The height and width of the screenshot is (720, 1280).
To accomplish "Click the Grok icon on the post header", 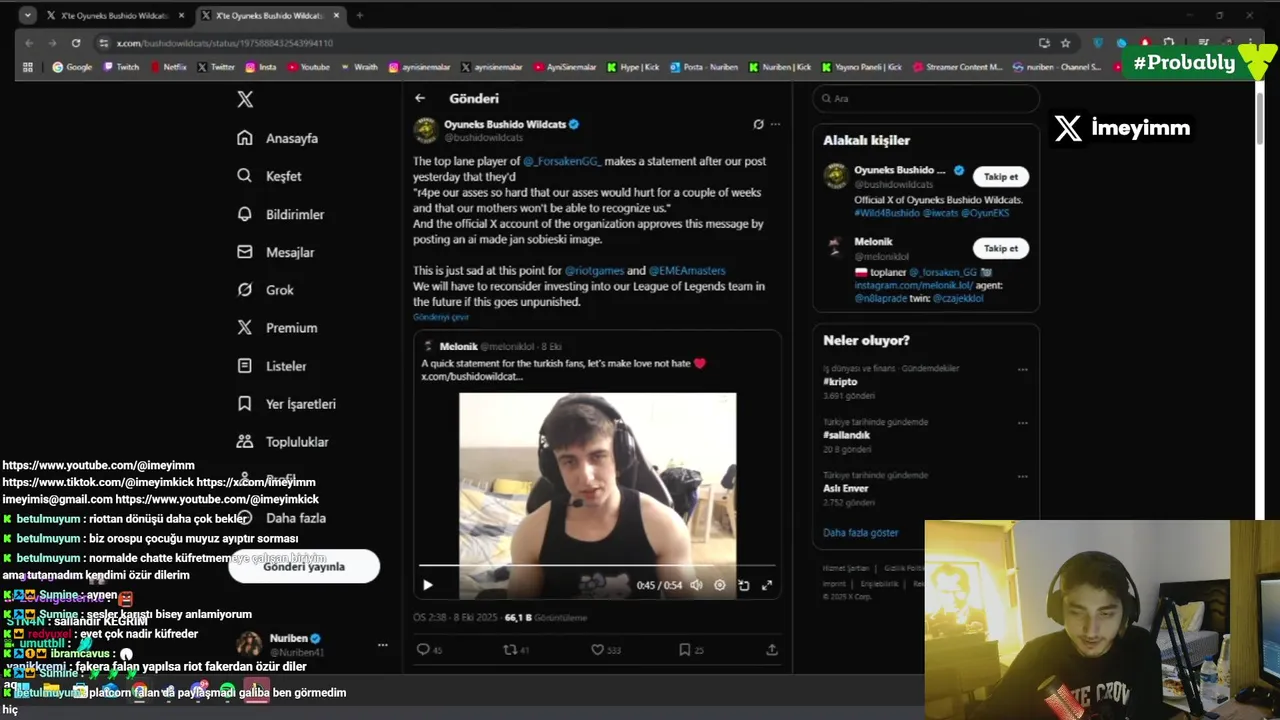I will pyautogui.click(x=758, y=125).
